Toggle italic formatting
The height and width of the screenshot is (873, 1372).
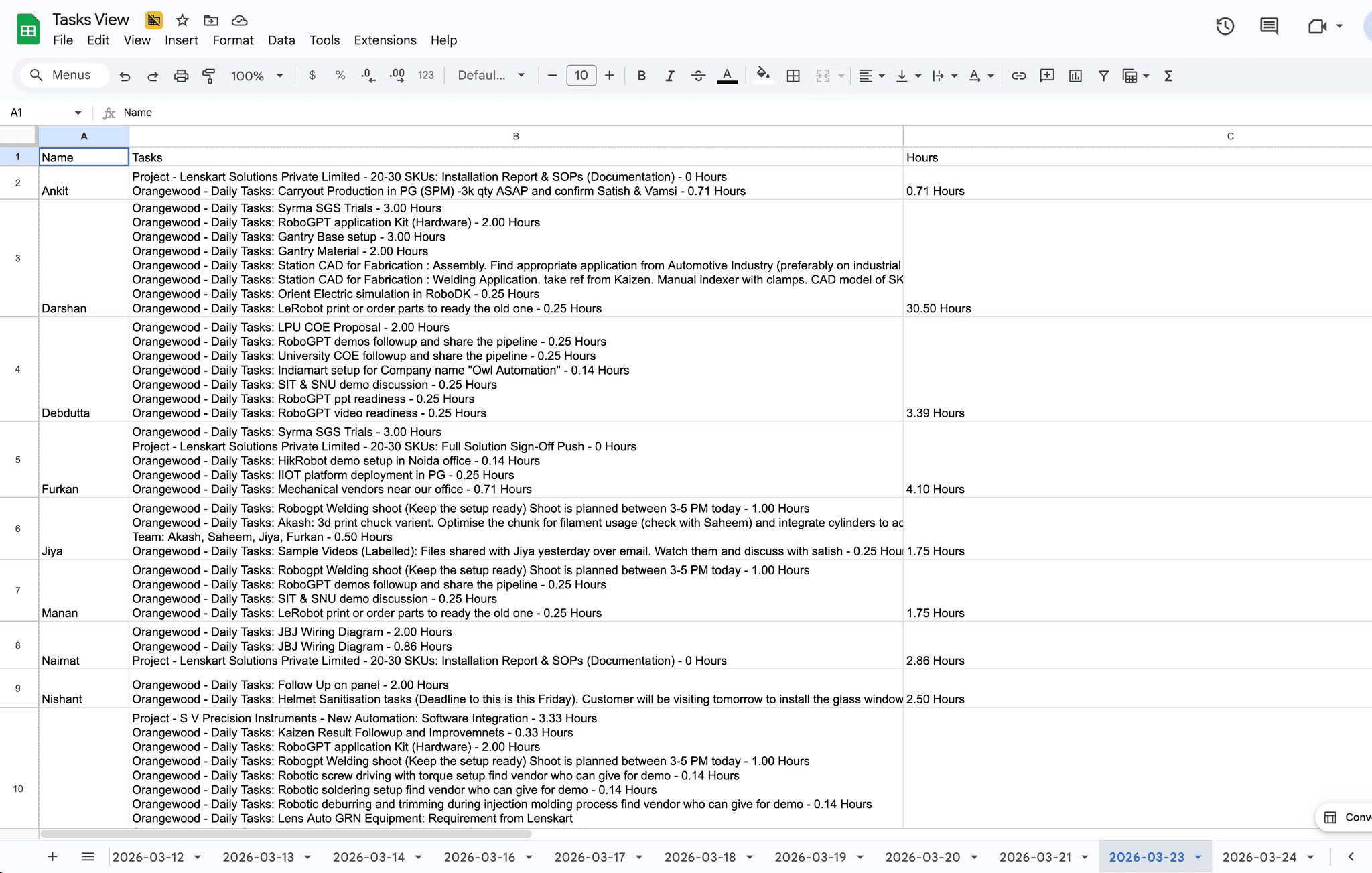(669, 75)
